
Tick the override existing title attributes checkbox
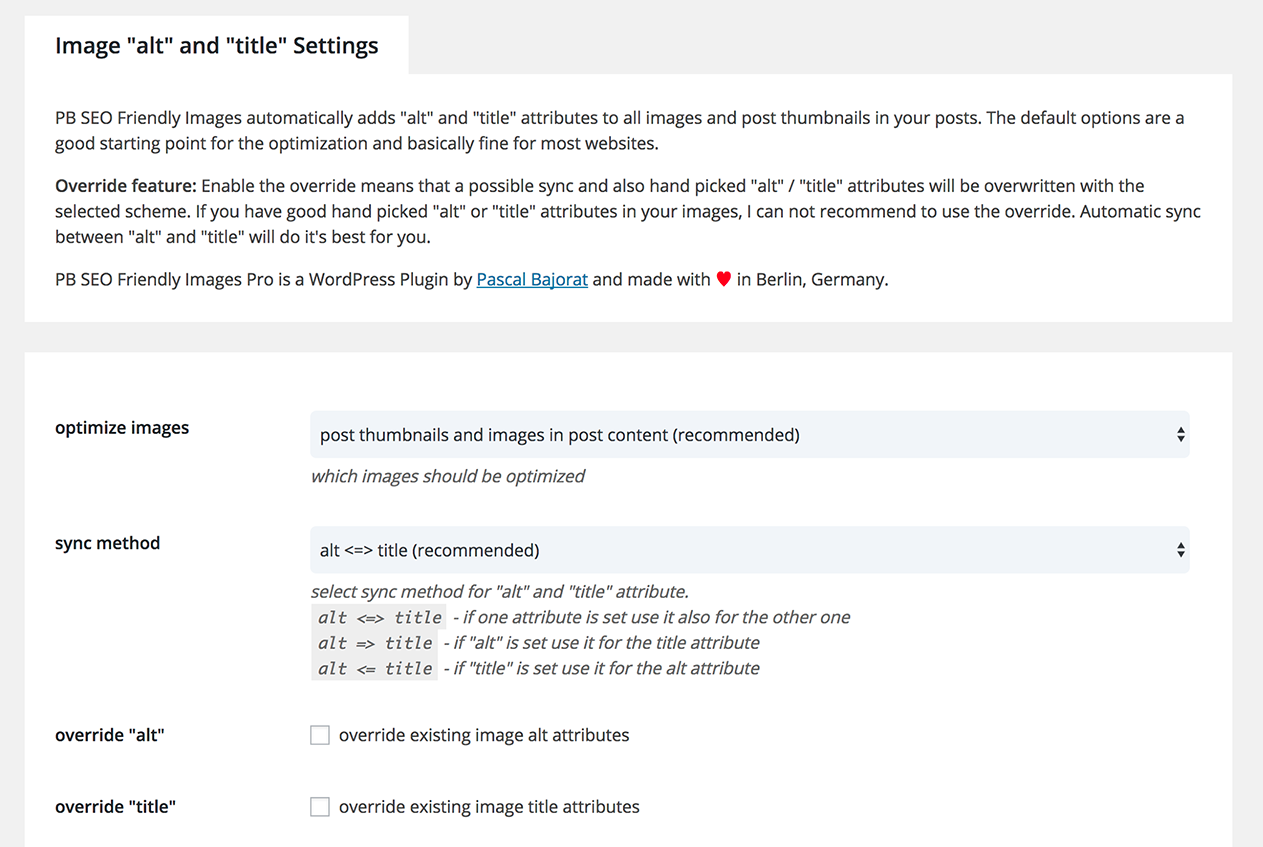(x=320, y=807)
